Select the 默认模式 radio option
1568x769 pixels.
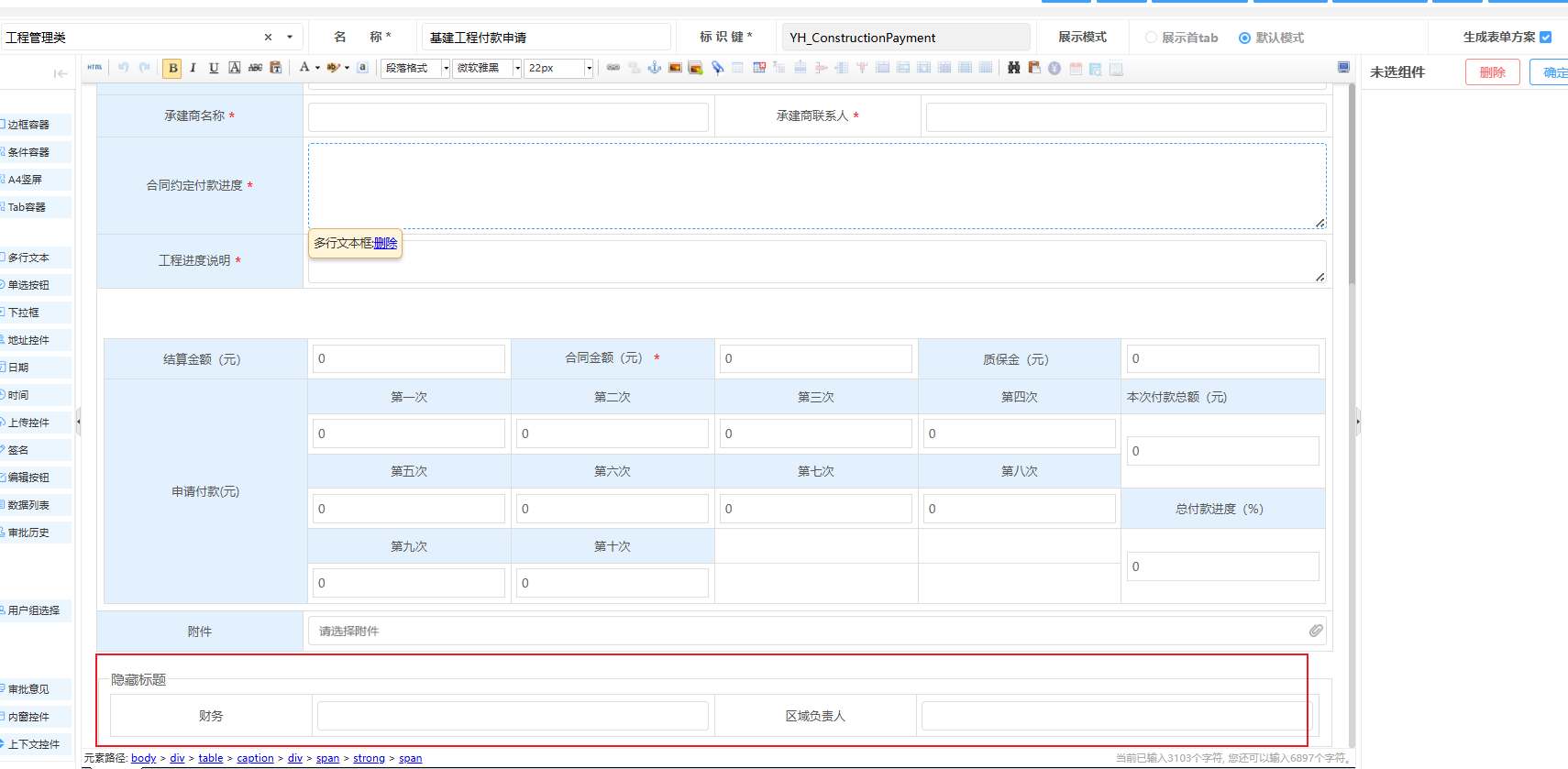pyautogui.click(x=1244, y=38)
